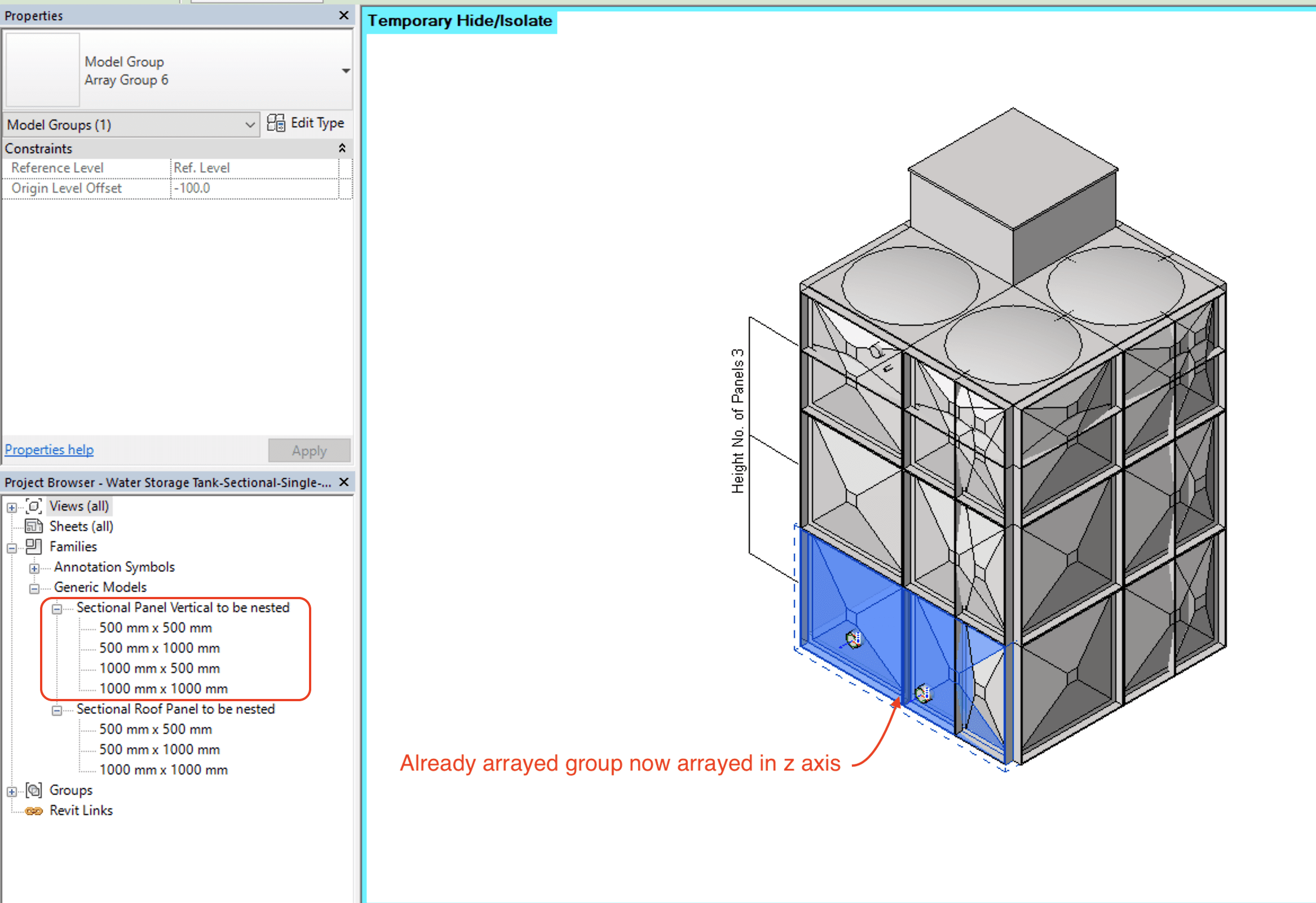
Task: Expand the Annotation Symbols node
Action: (34, 568)
